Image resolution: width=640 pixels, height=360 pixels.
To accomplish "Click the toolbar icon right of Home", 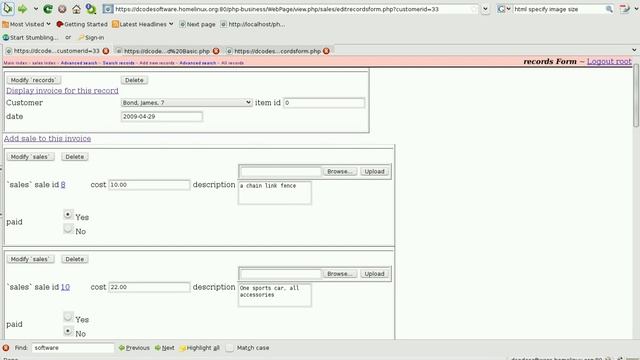I will 91,9.
